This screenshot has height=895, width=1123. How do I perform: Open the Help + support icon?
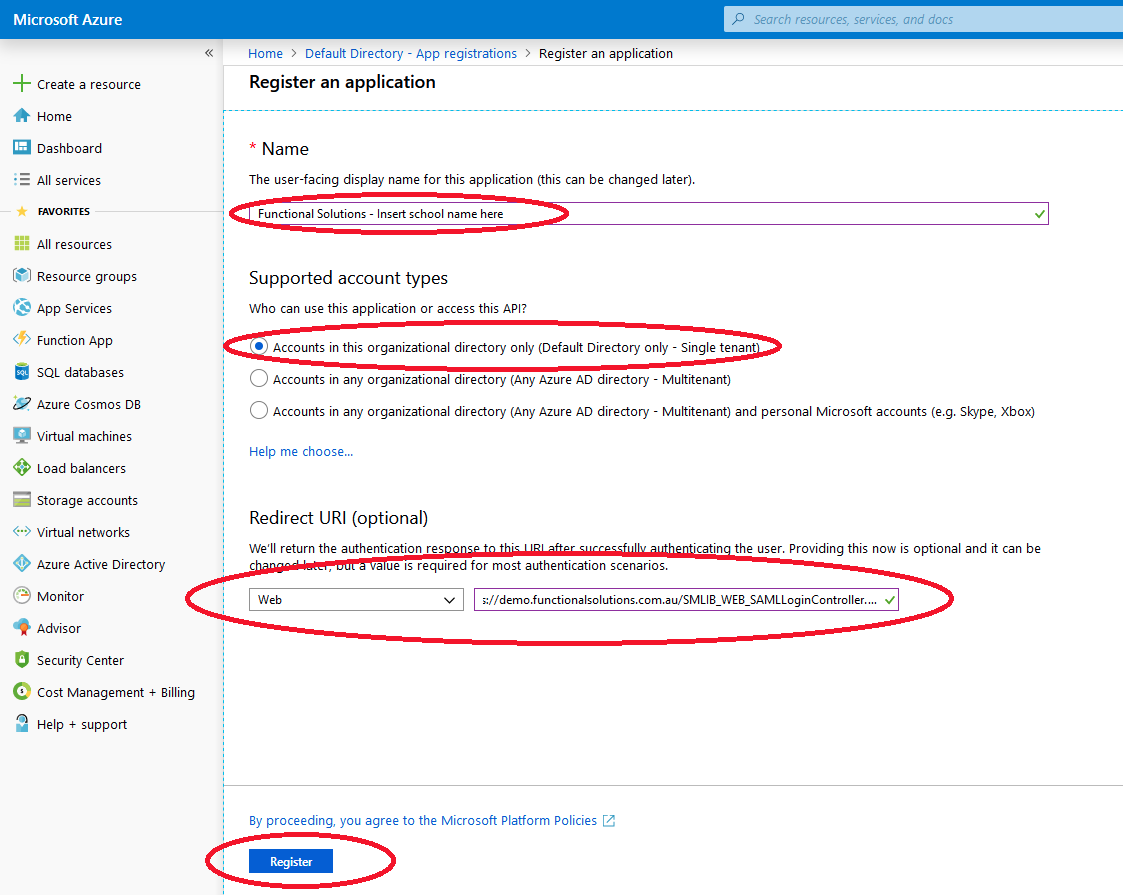[22, 724]
